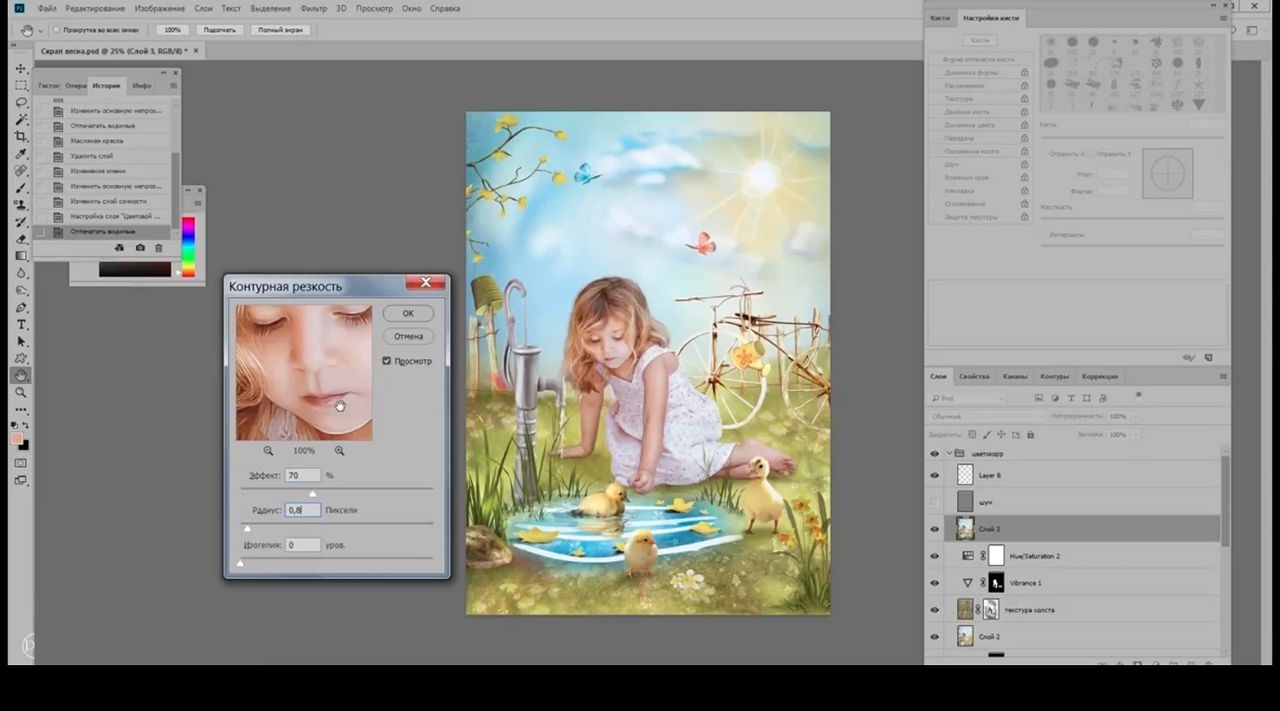Select the Lasso tool

pos(21,102)
